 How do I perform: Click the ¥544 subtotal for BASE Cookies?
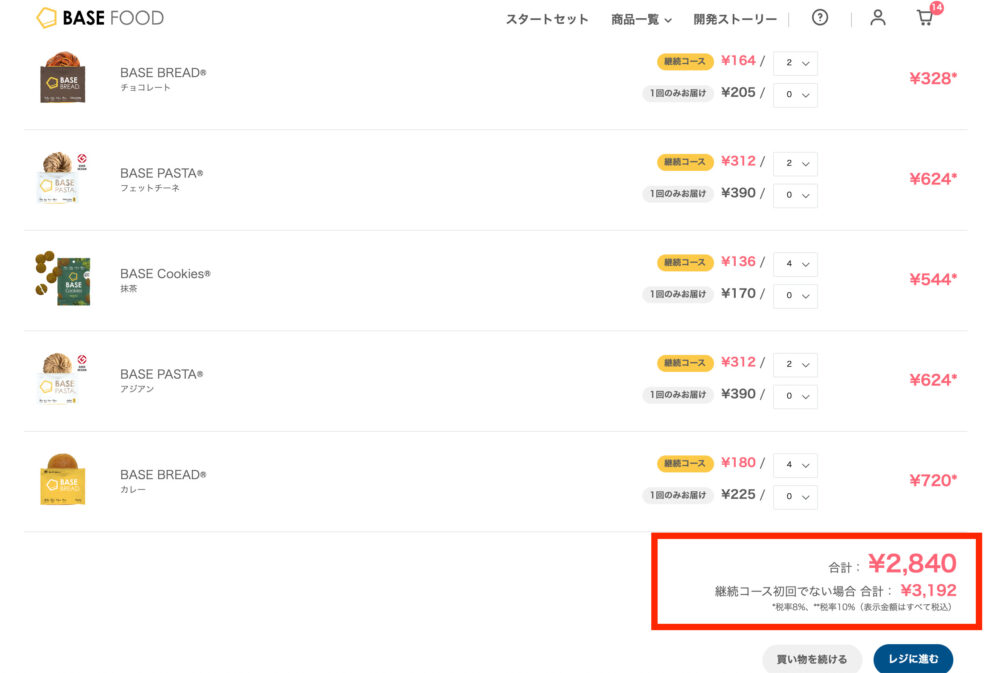[933, 279]
